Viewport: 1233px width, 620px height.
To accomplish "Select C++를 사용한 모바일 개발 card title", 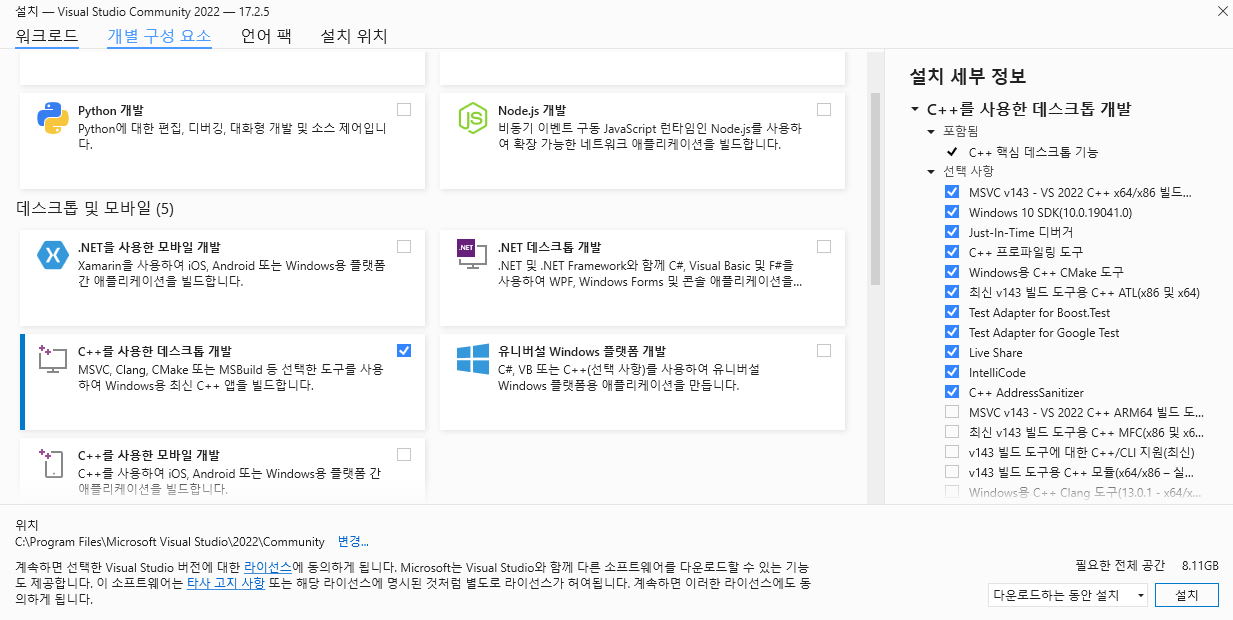I will (x=149, y=456).
